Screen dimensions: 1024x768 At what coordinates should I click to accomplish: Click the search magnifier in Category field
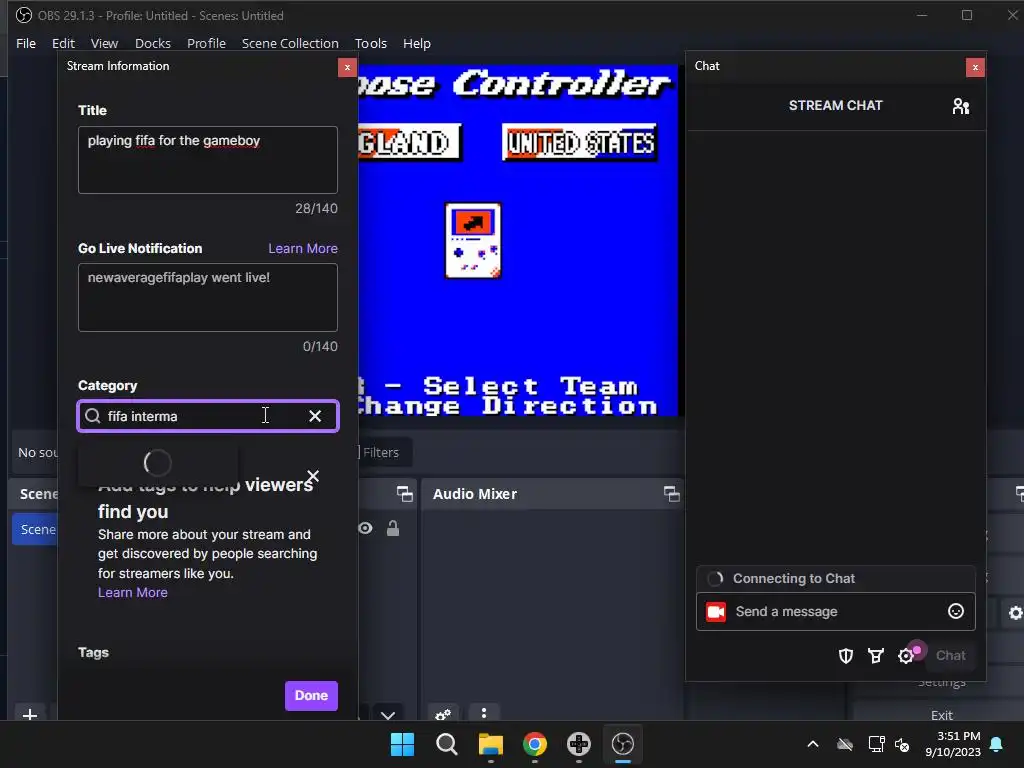tap(93, 416)
